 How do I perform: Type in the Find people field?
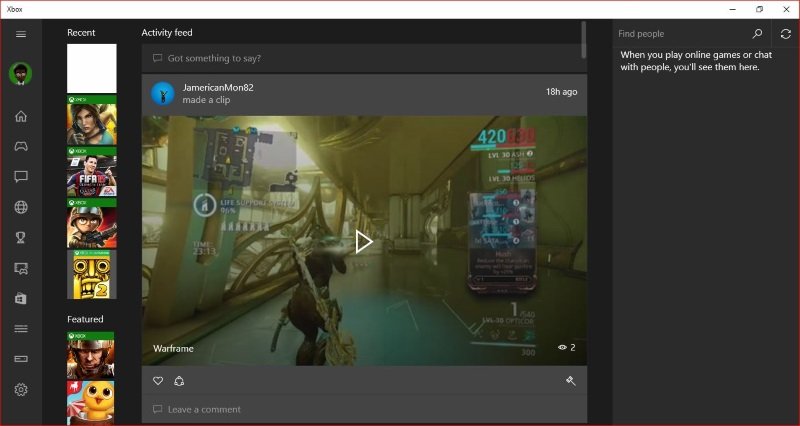[681, 34]
